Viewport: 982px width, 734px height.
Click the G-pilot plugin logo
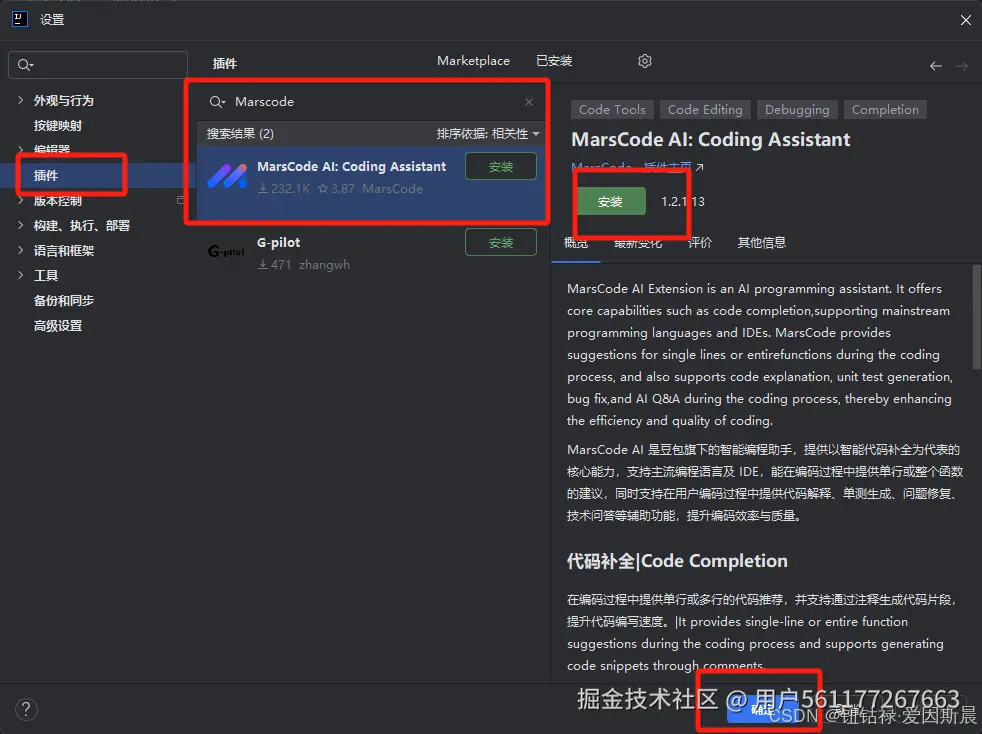[226, 251]
